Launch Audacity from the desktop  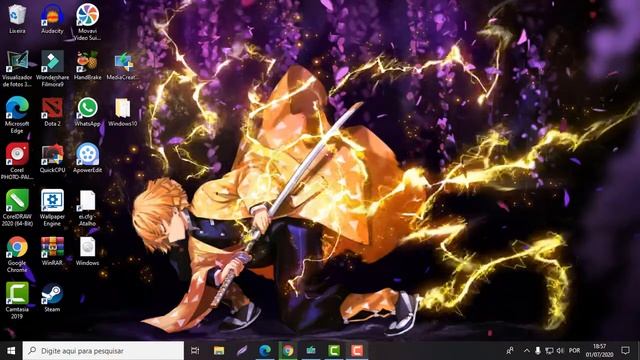(52, 18)
